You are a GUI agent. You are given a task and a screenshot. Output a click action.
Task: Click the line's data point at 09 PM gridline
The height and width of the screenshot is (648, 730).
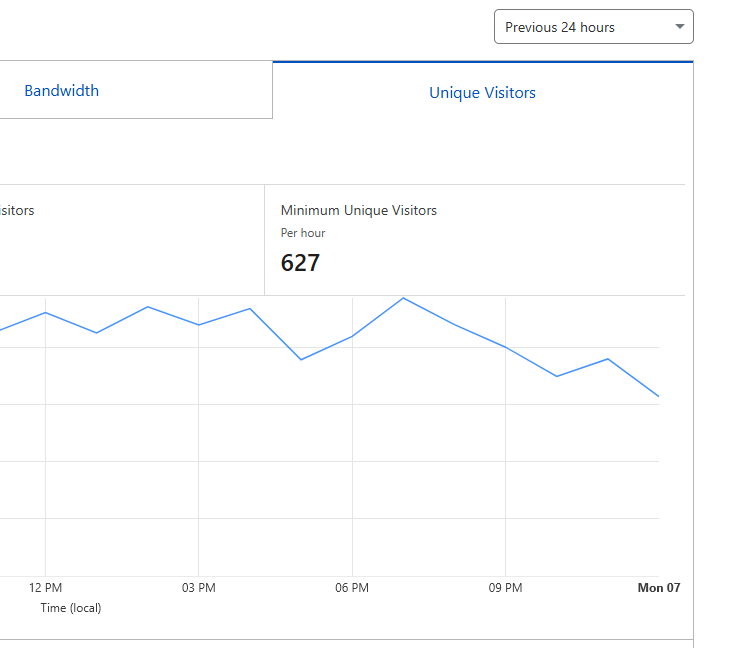[x=505, y=347]
